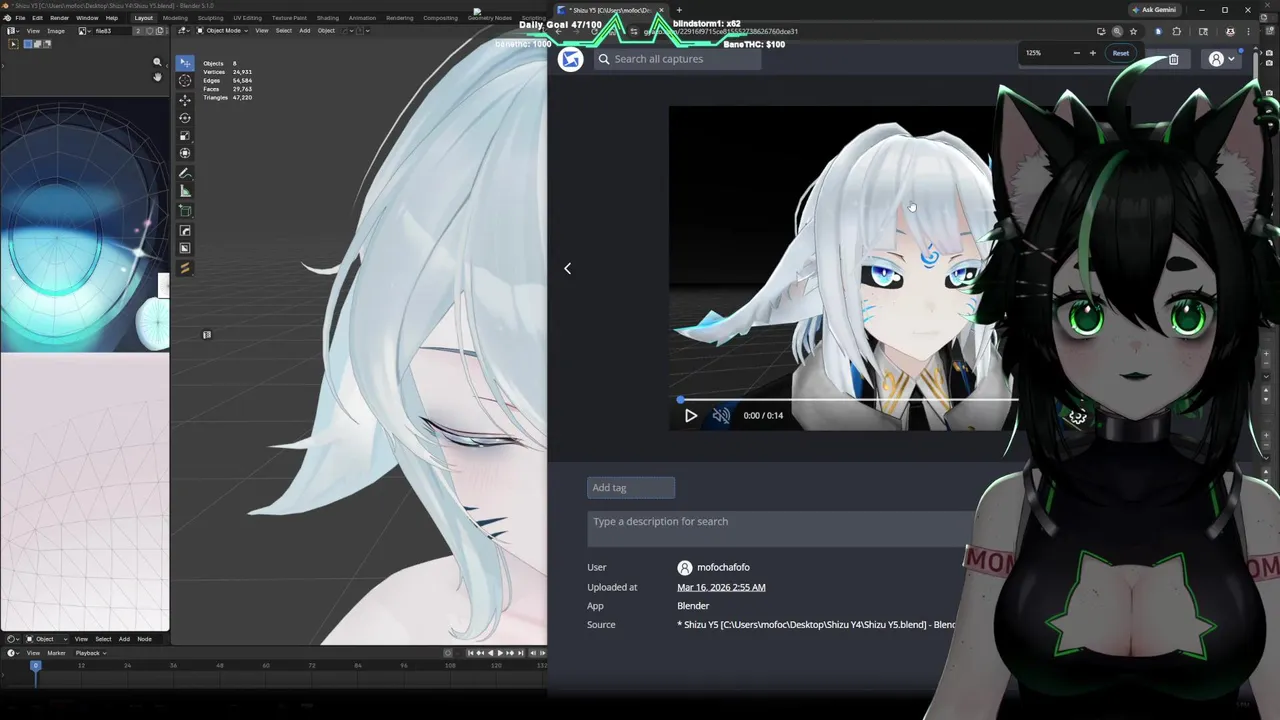Click the zoom magnifier in image editor
Screen dimensions: 1280x720
157,62
